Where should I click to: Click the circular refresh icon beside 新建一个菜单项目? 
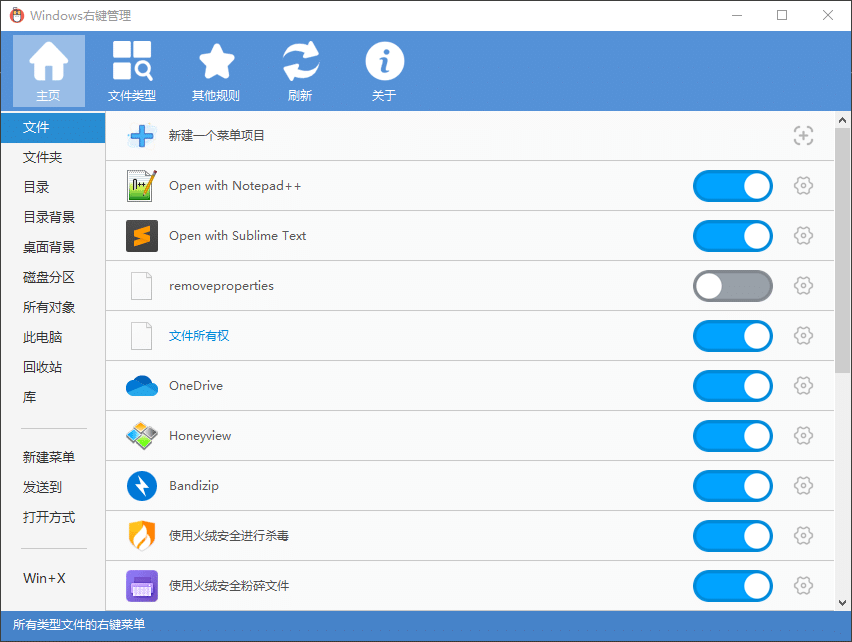point(803,136)
